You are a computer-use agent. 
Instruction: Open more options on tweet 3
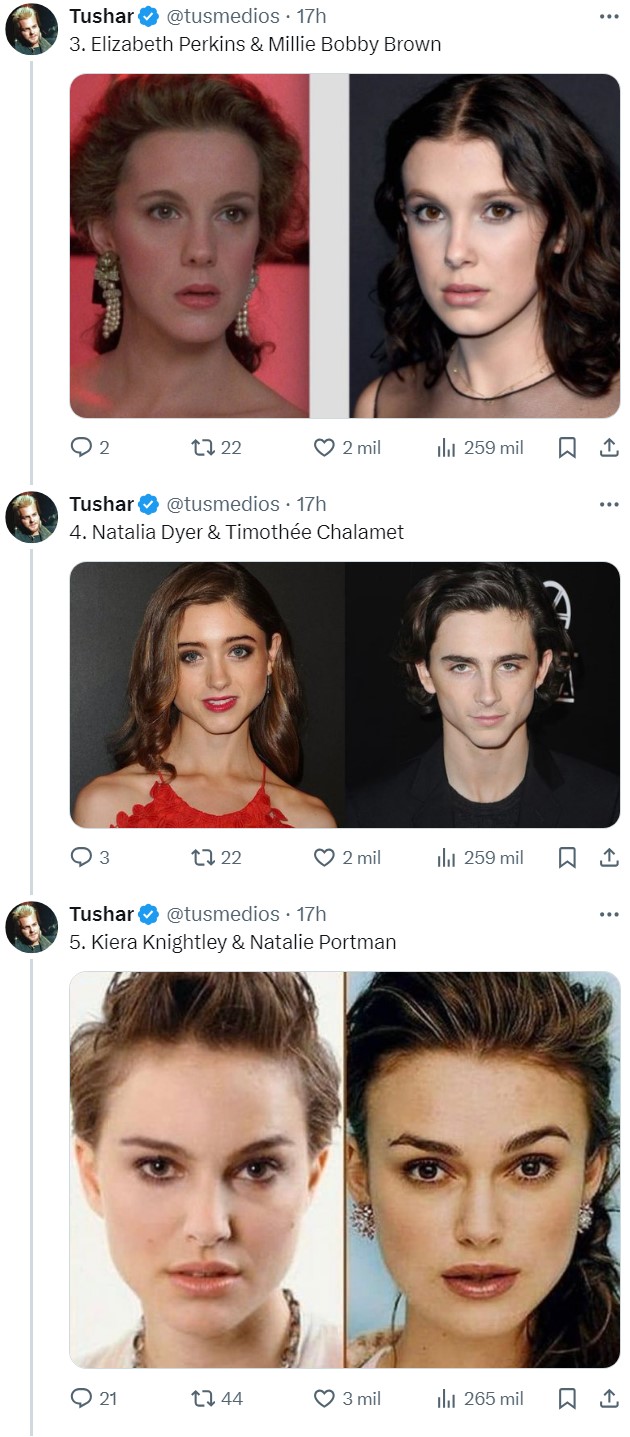[x=608, y=17]
